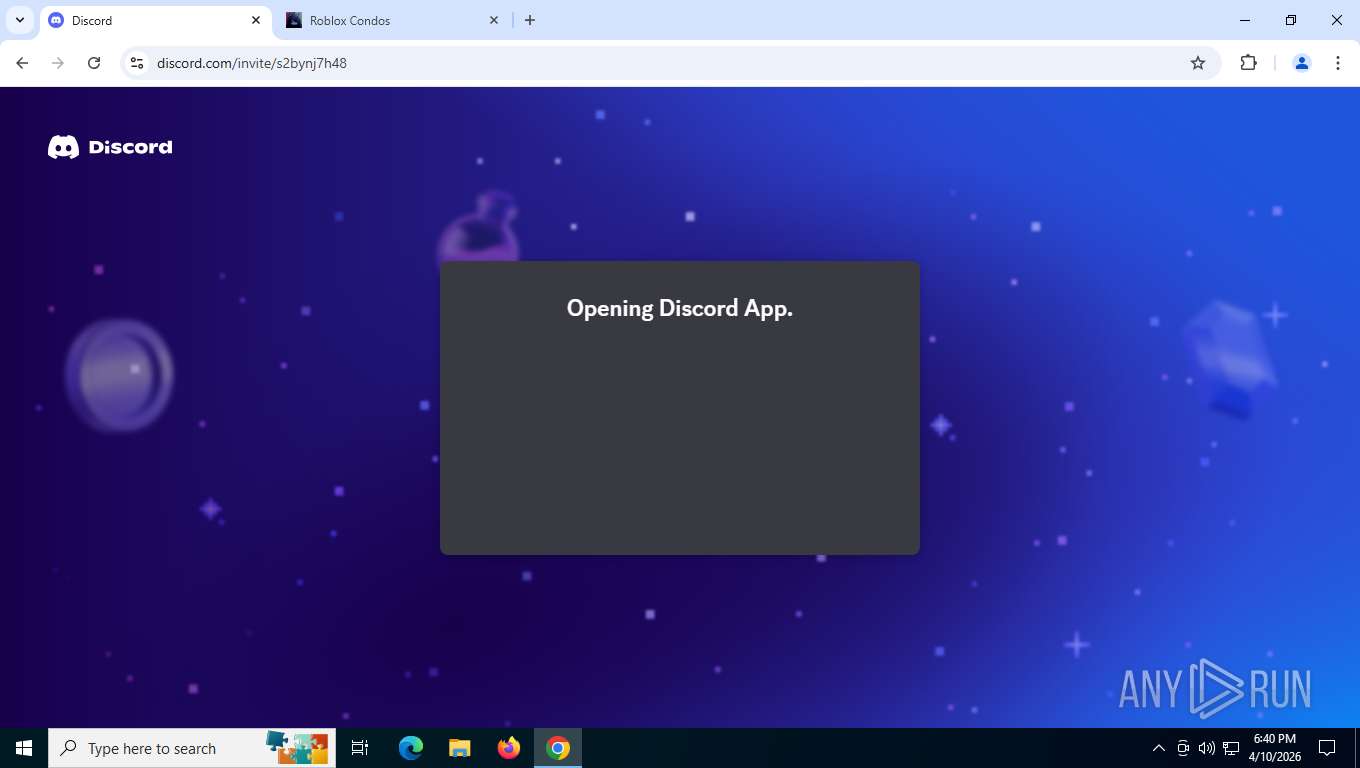Viewport: 1360px width, 768px height.
Task: Close the Discord tab
Action: (x=256, y=20)
